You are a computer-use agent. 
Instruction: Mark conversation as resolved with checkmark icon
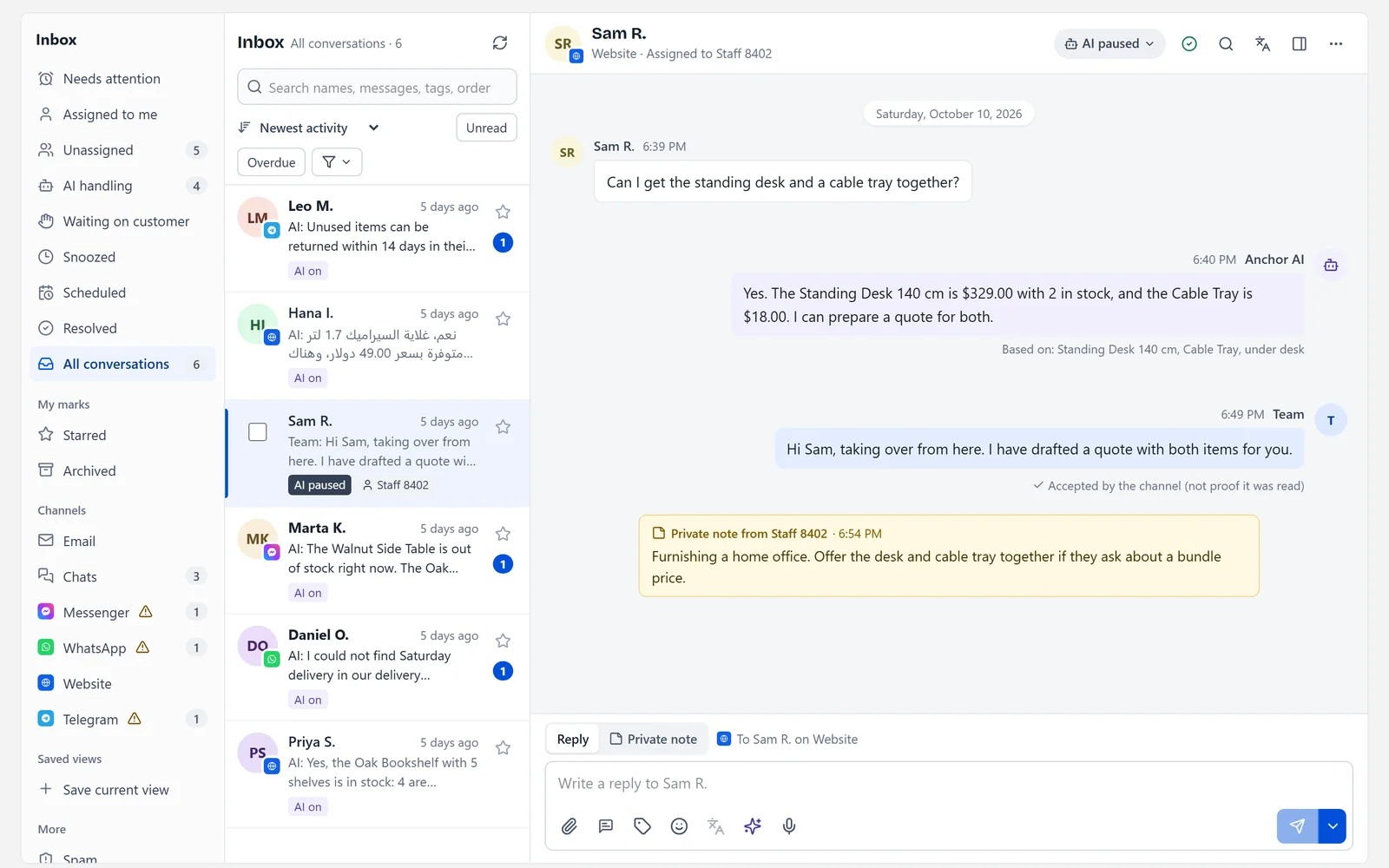click(x=1189, y=43)
